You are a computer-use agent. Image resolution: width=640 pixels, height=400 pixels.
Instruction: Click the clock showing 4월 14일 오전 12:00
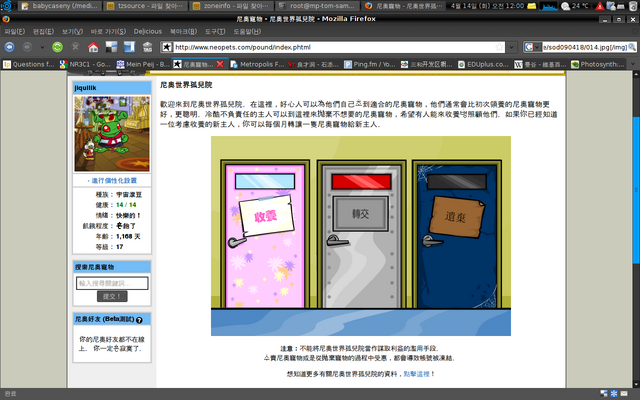(x=487, y=6)
